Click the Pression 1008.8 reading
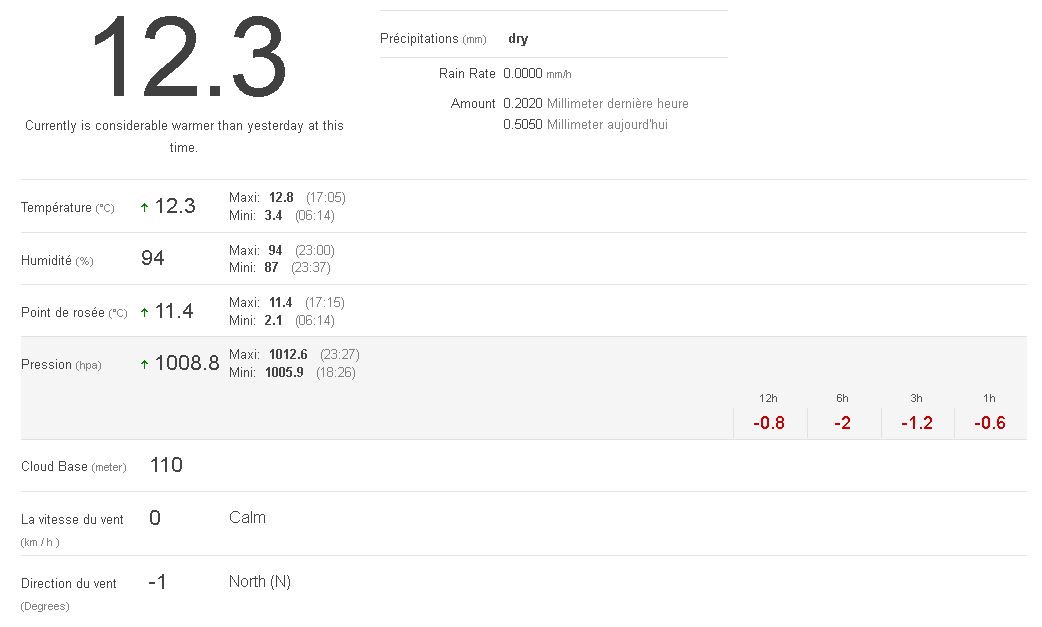The image size is (1042, 627). click(x=186, y=363)
